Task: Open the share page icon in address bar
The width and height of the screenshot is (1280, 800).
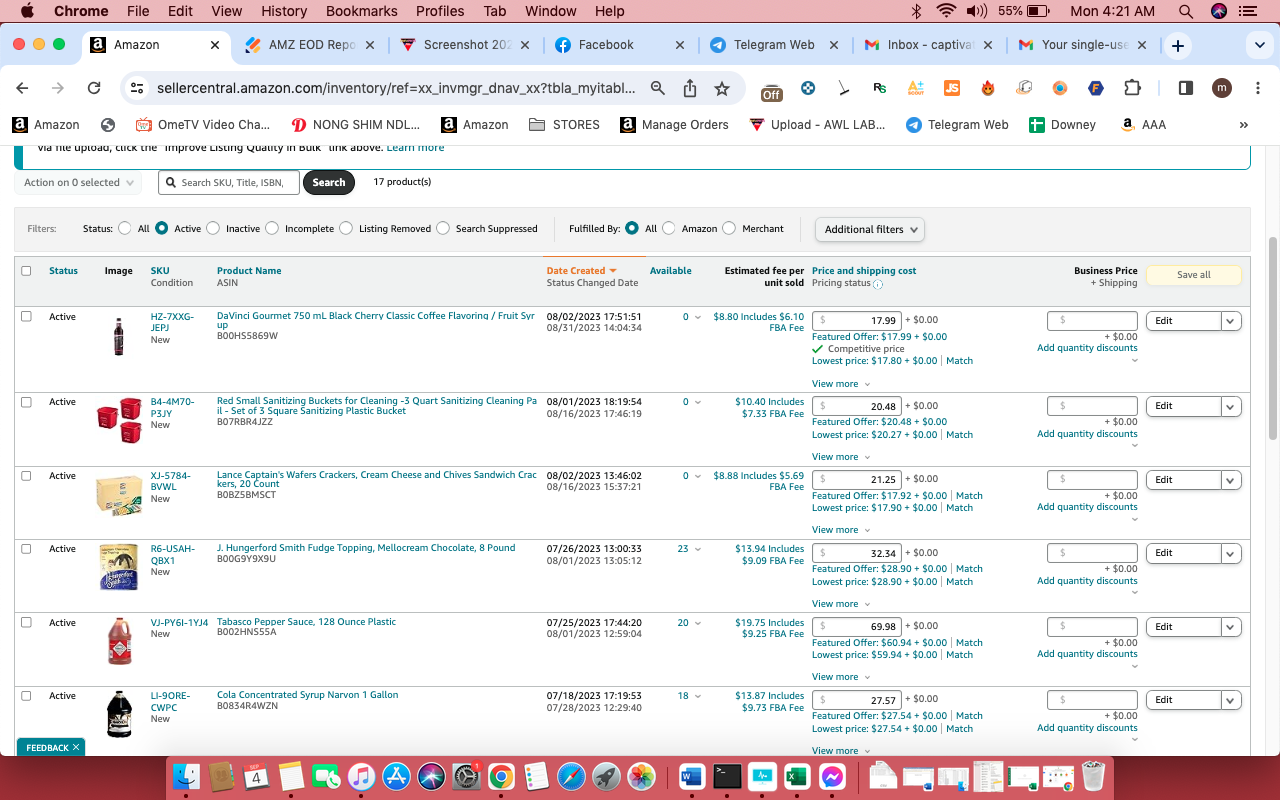Action: coord(690,88)
